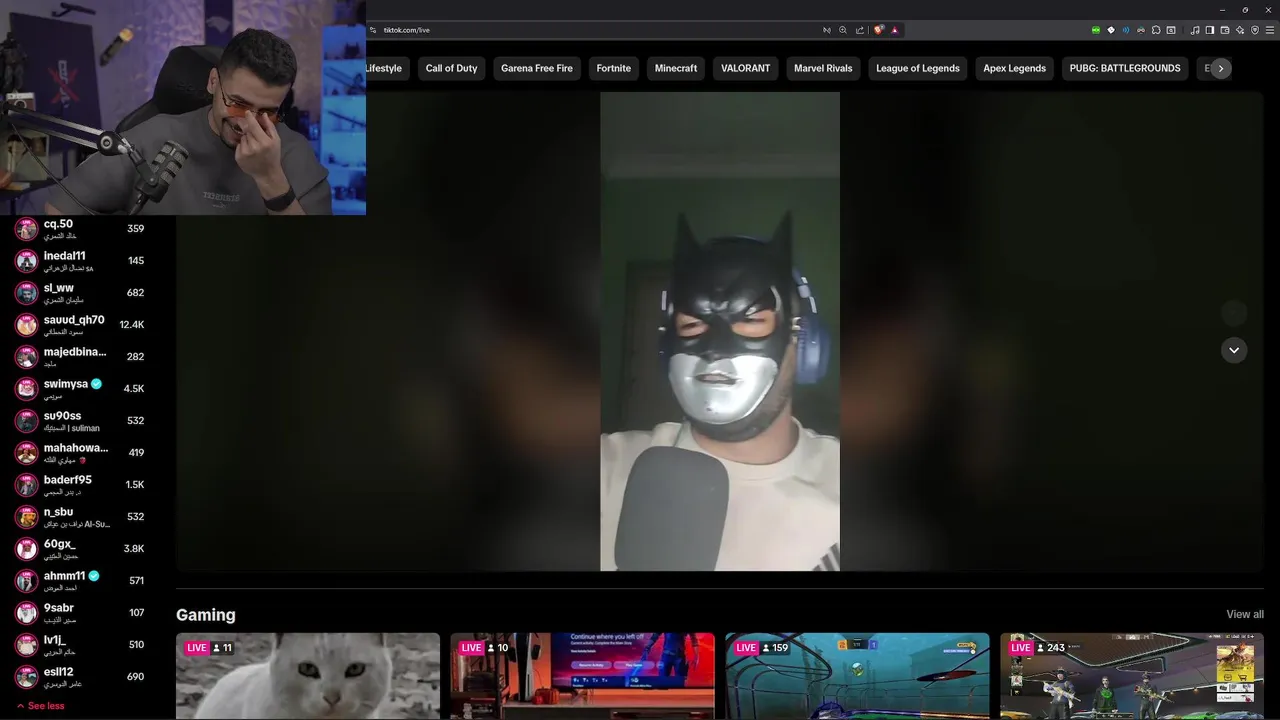The image size is (1280, 720).
Task: Click majedbina's profile avatar
Action: tap(26, 357)
